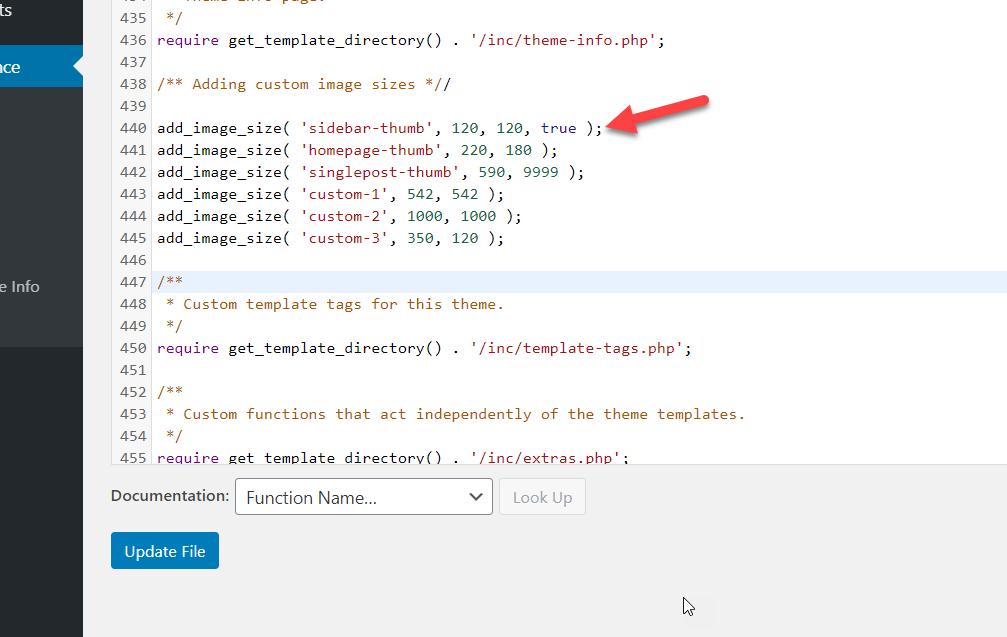Screen dimensions: 1007x637
Task: Click the 'custom-1' image size line
Action: [331, 194]
